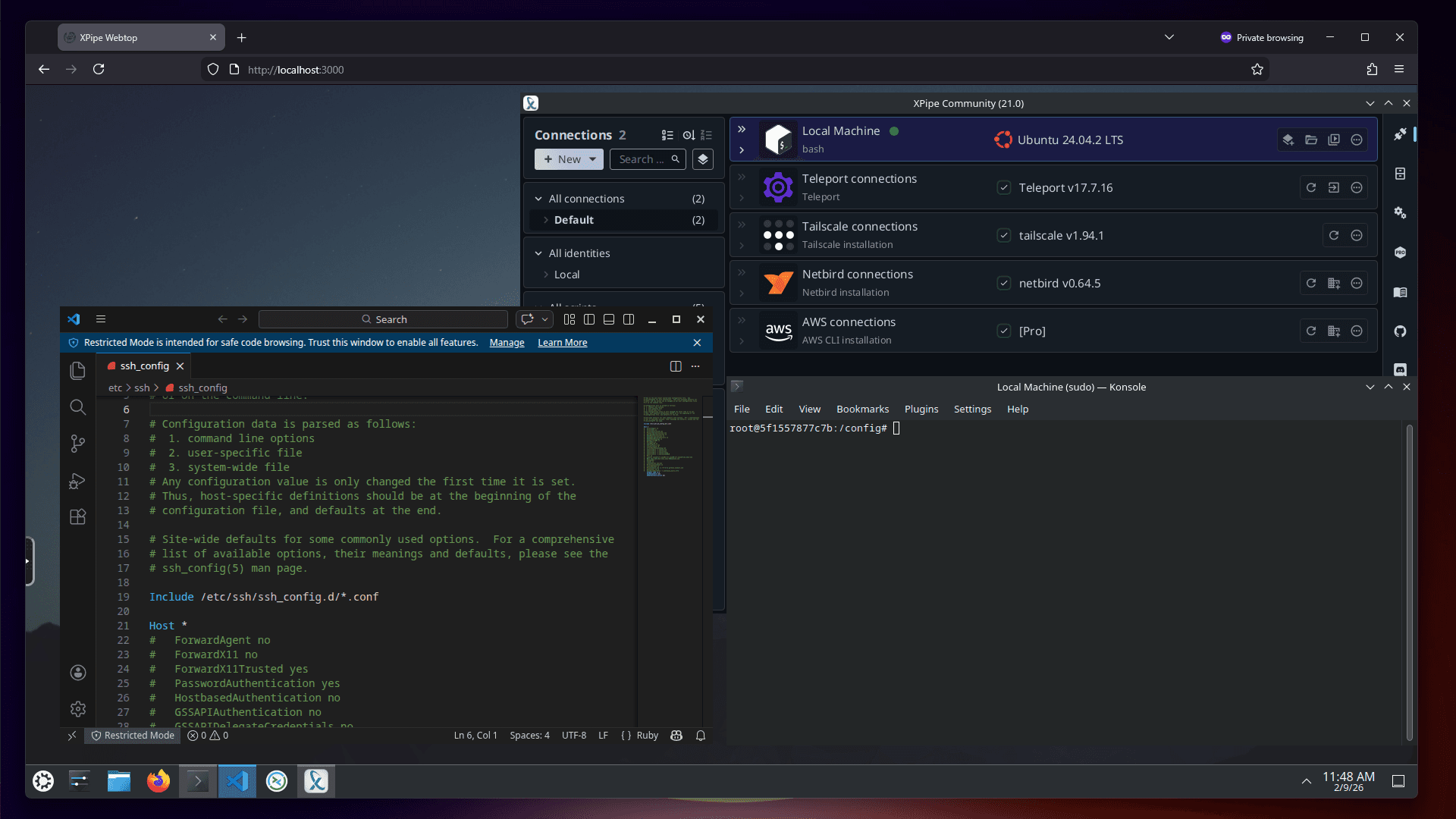Open file browser icon for Local Machine
The image size is (1456, 819).
1310,140
